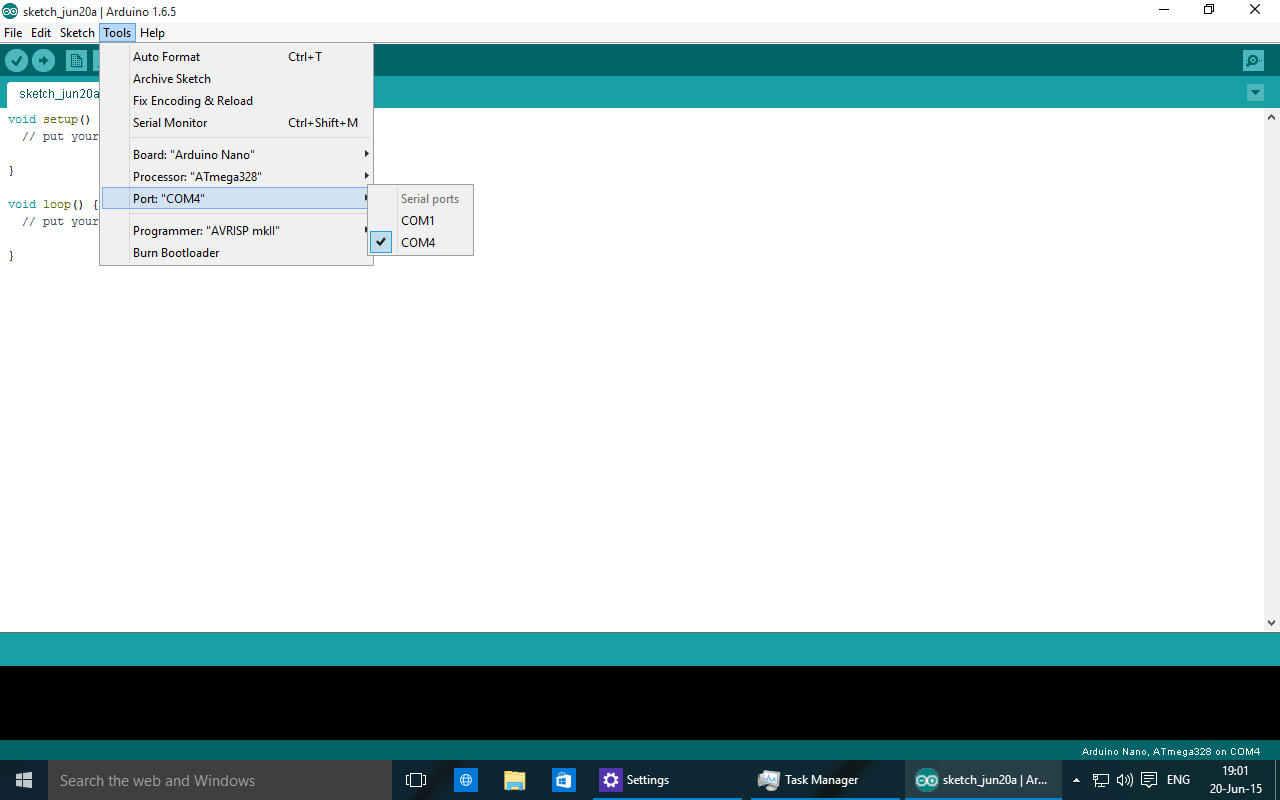Click the New sketch toolbar icon
1280x800 pixels.
point(76,61)
